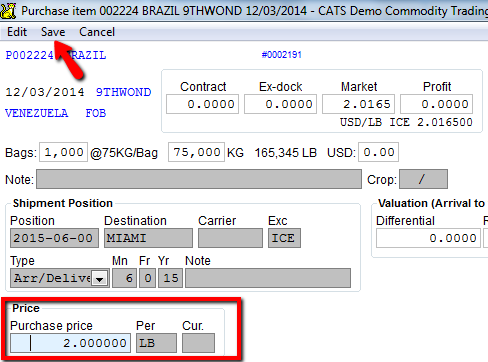Select the Per field showing LB
488x362 pixels.
tap(156, 343)
